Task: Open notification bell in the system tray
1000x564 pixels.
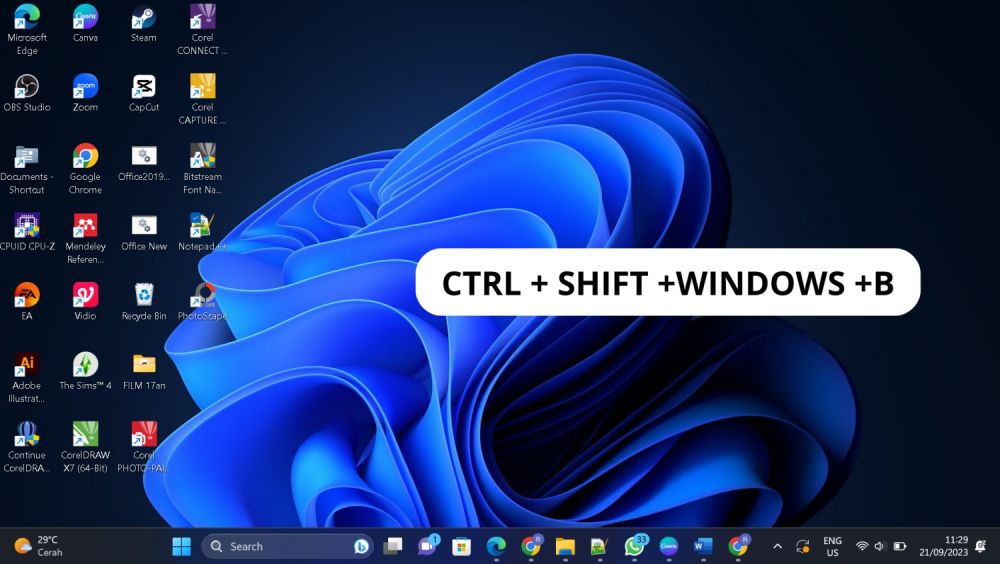Action: [x=981, y=546]
